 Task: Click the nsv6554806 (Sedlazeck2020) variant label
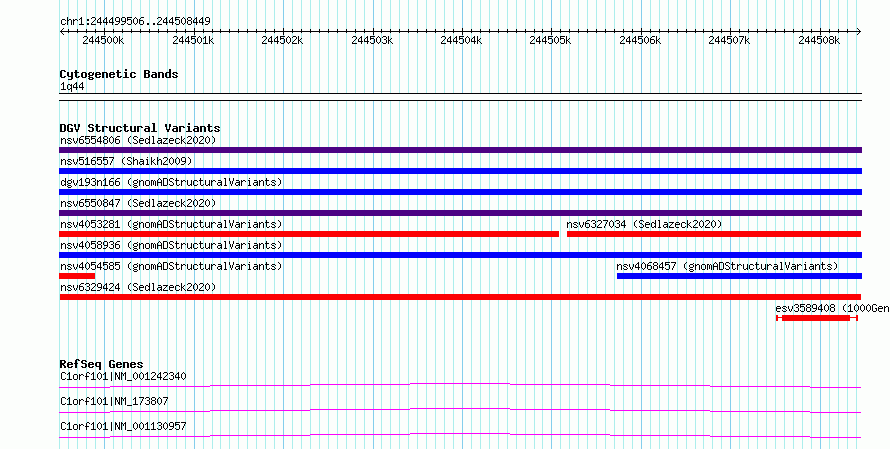coord(138,140)
